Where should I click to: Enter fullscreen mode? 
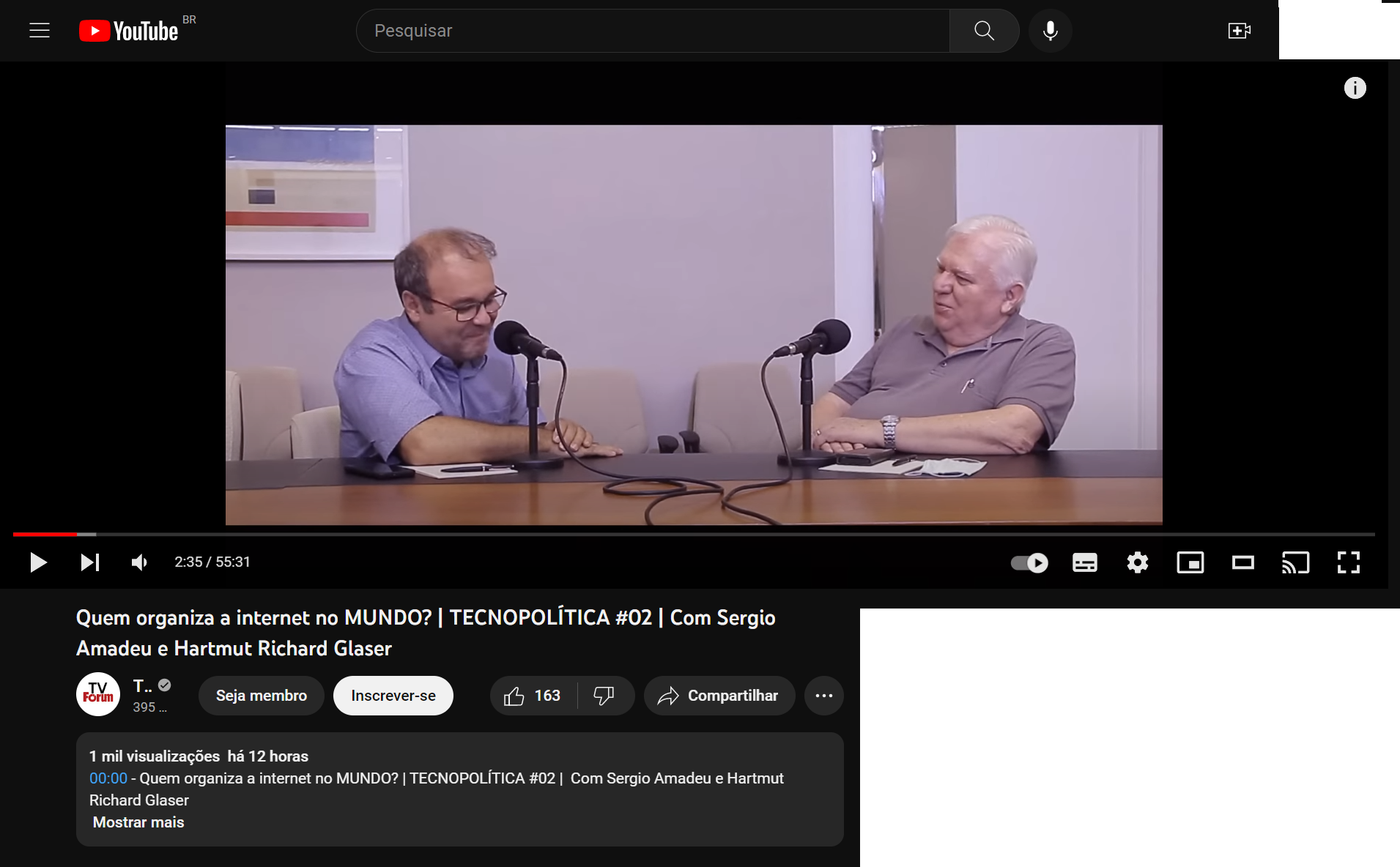[1348, 562]
